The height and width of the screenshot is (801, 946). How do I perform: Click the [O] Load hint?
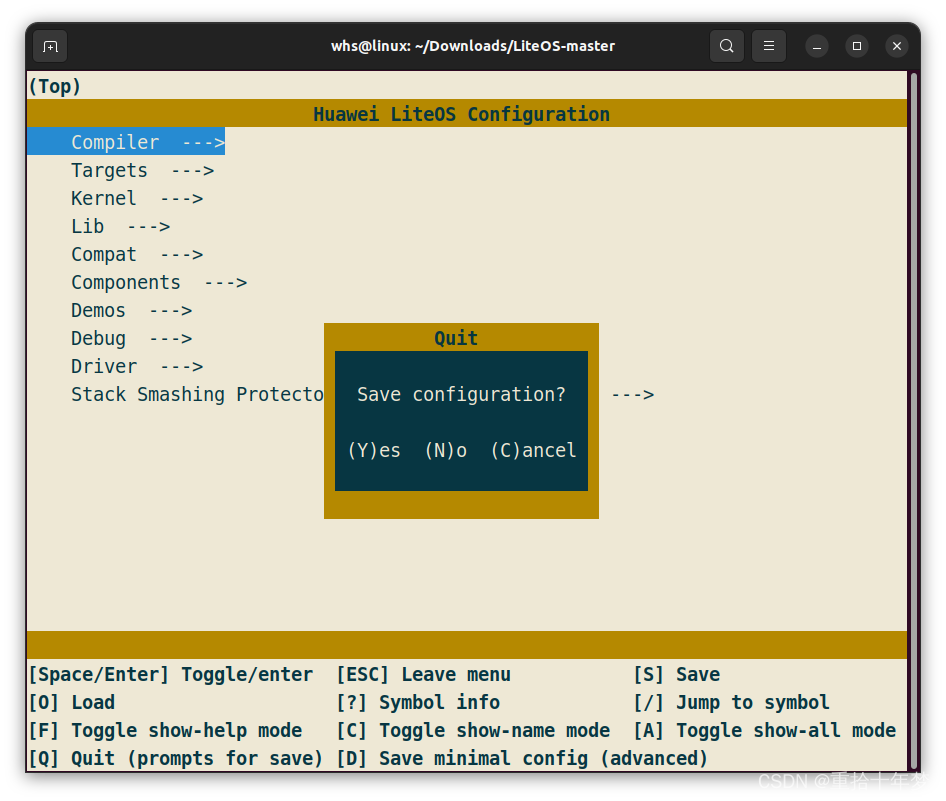click(x=72, y=703)
